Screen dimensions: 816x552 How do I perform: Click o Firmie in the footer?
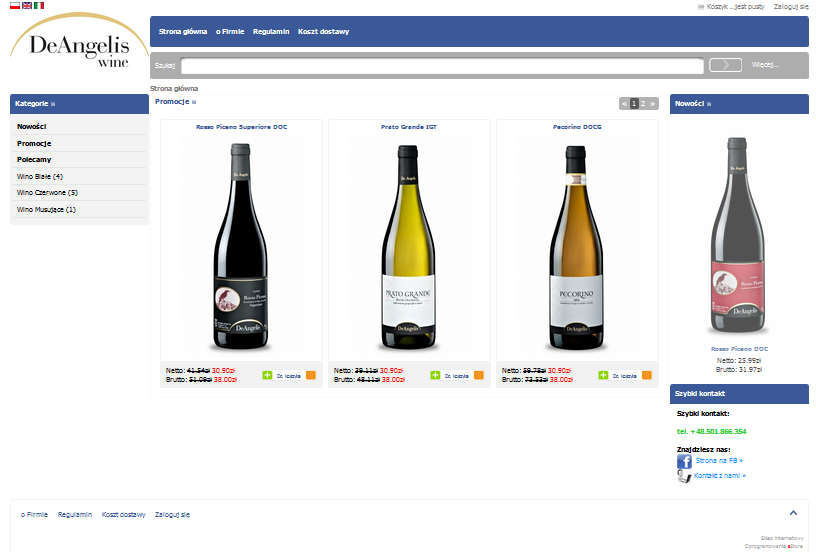[x=34, y=515]
